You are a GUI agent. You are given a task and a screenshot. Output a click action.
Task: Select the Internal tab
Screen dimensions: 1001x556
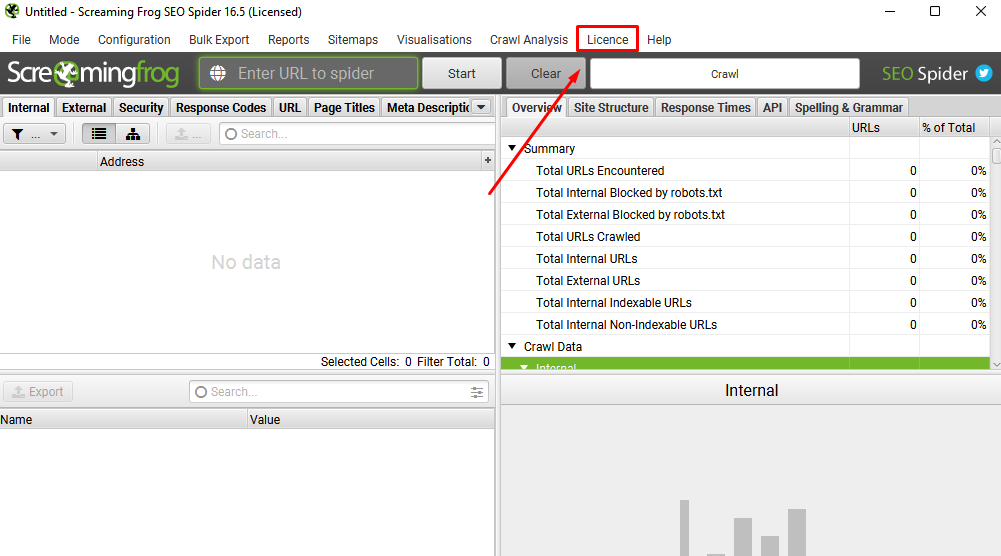point(28,107)
